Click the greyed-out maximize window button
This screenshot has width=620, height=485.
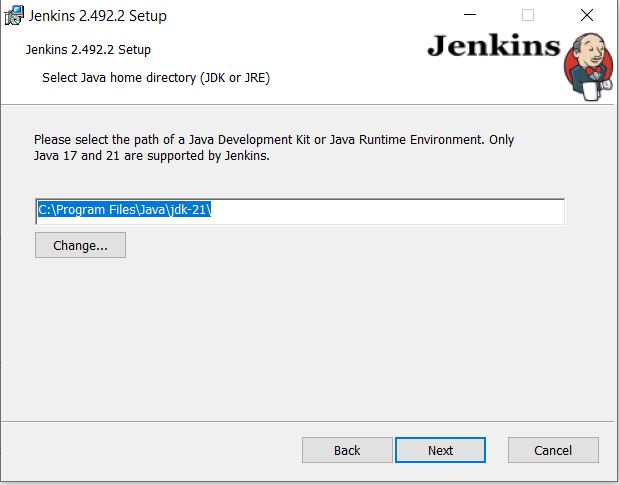(x=528, y=16)
